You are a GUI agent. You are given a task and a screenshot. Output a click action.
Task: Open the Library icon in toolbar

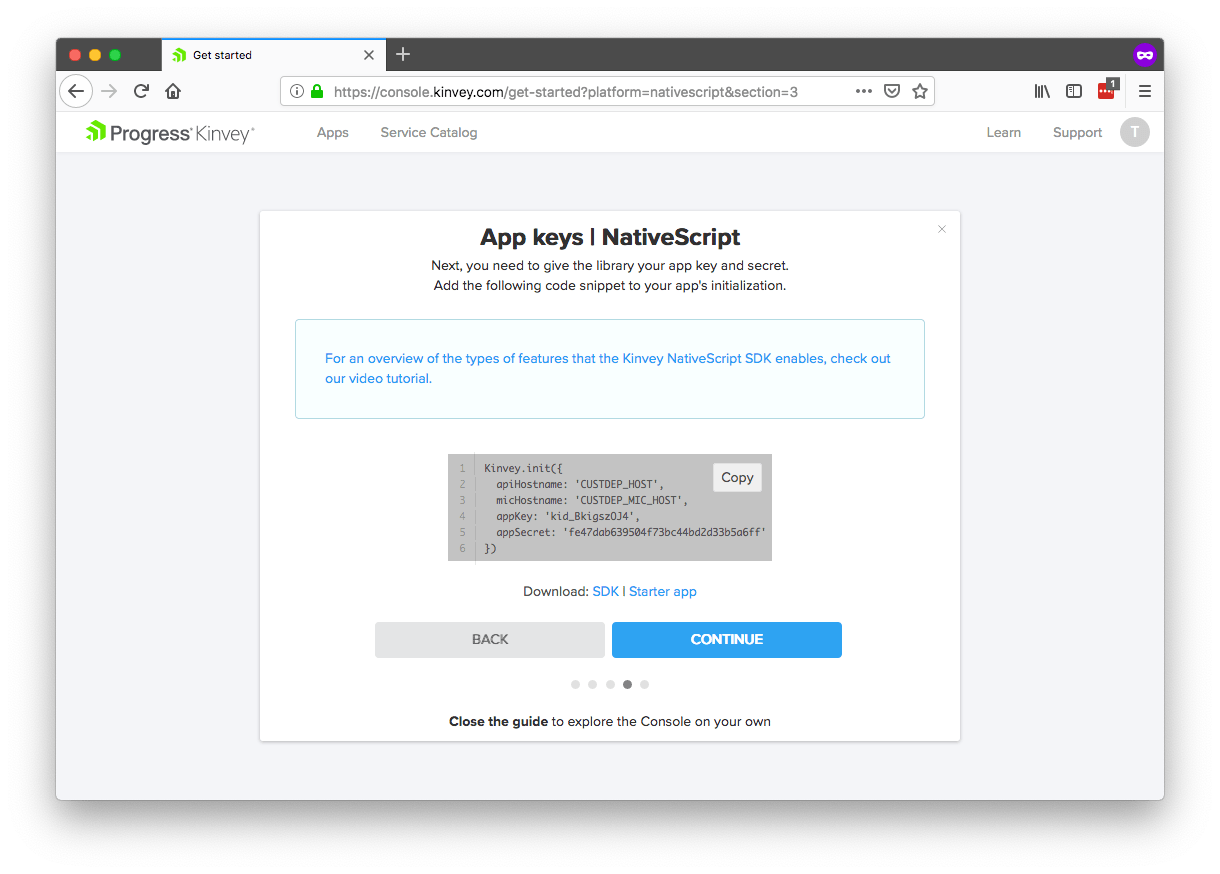(x=1042, y=91)
